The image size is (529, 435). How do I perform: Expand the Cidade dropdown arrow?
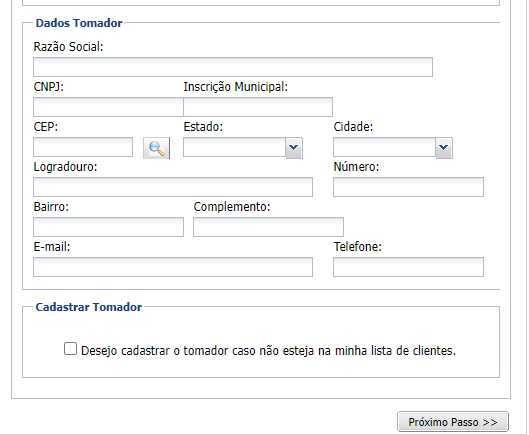click(444, 148)
